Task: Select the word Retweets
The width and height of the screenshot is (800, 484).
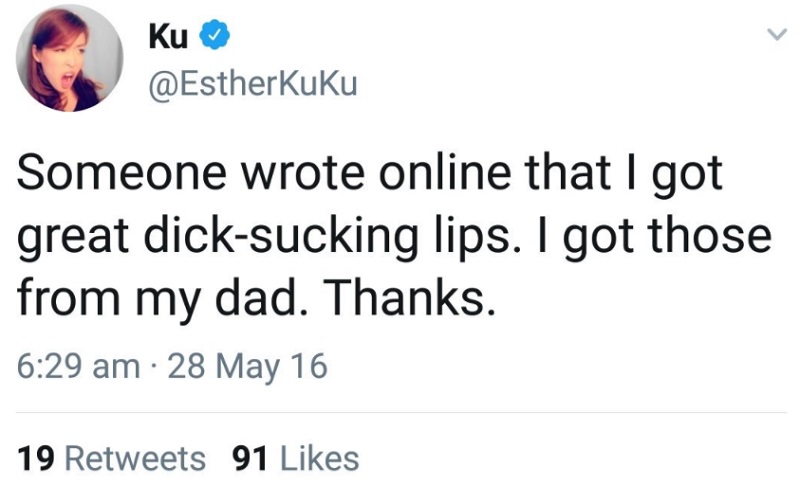Action: point(135,458)
